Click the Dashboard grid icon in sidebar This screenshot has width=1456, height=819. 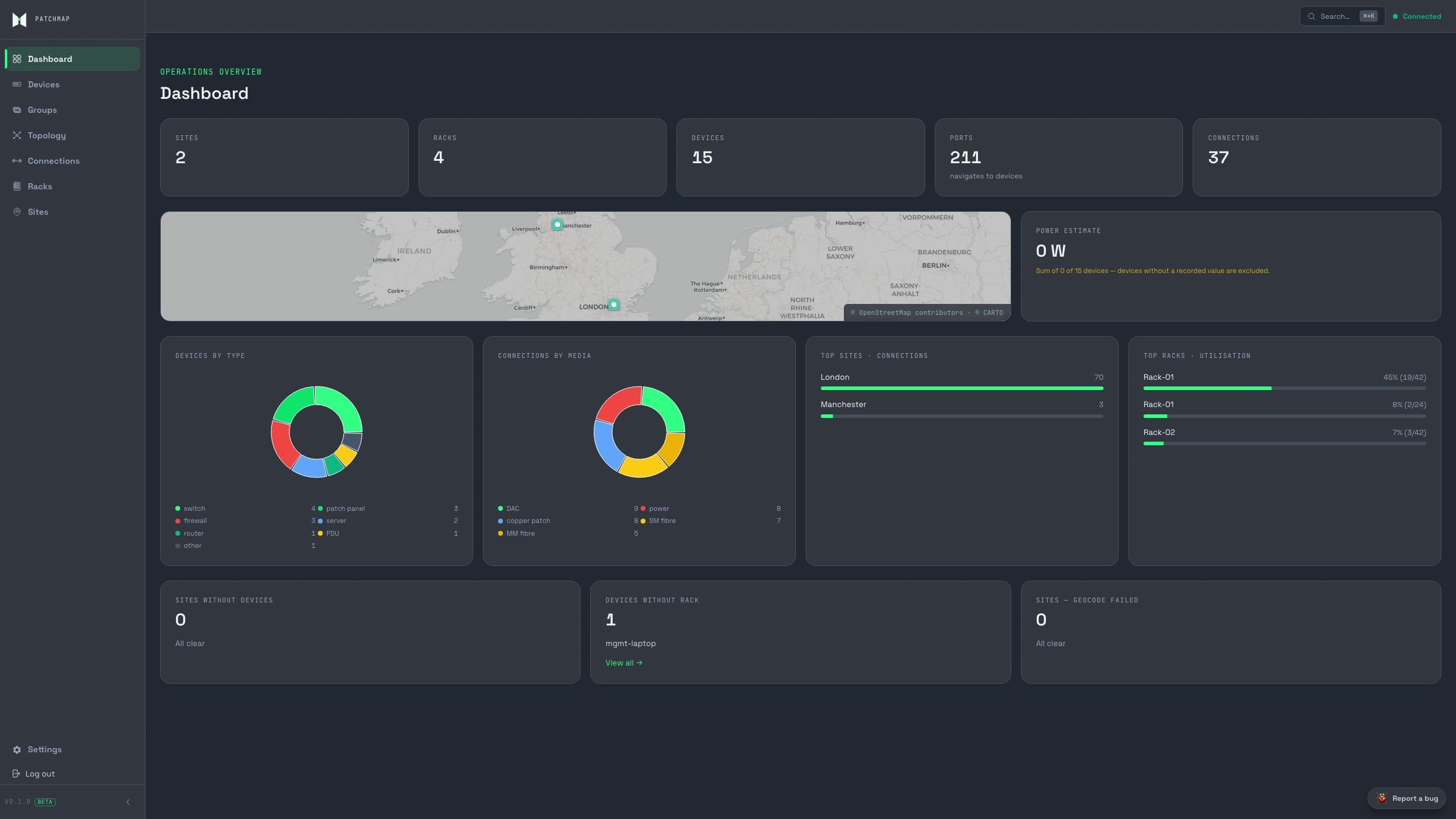tap(17, 59)
